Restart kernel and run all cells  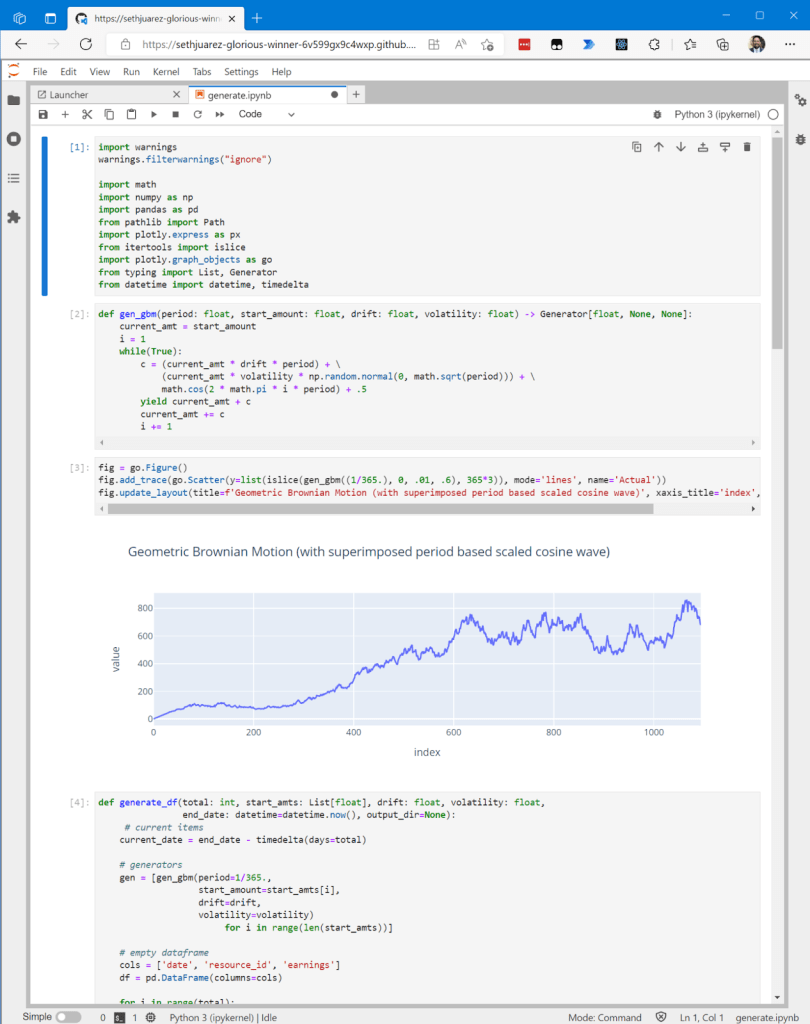220,115
